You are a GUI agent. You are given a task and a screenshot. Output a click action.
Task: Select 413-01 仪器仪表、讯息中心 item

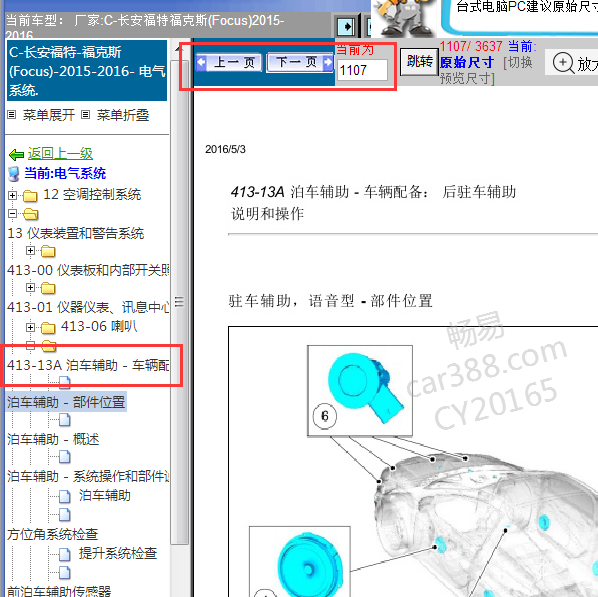pyautogui.click(x=88, y=307)
